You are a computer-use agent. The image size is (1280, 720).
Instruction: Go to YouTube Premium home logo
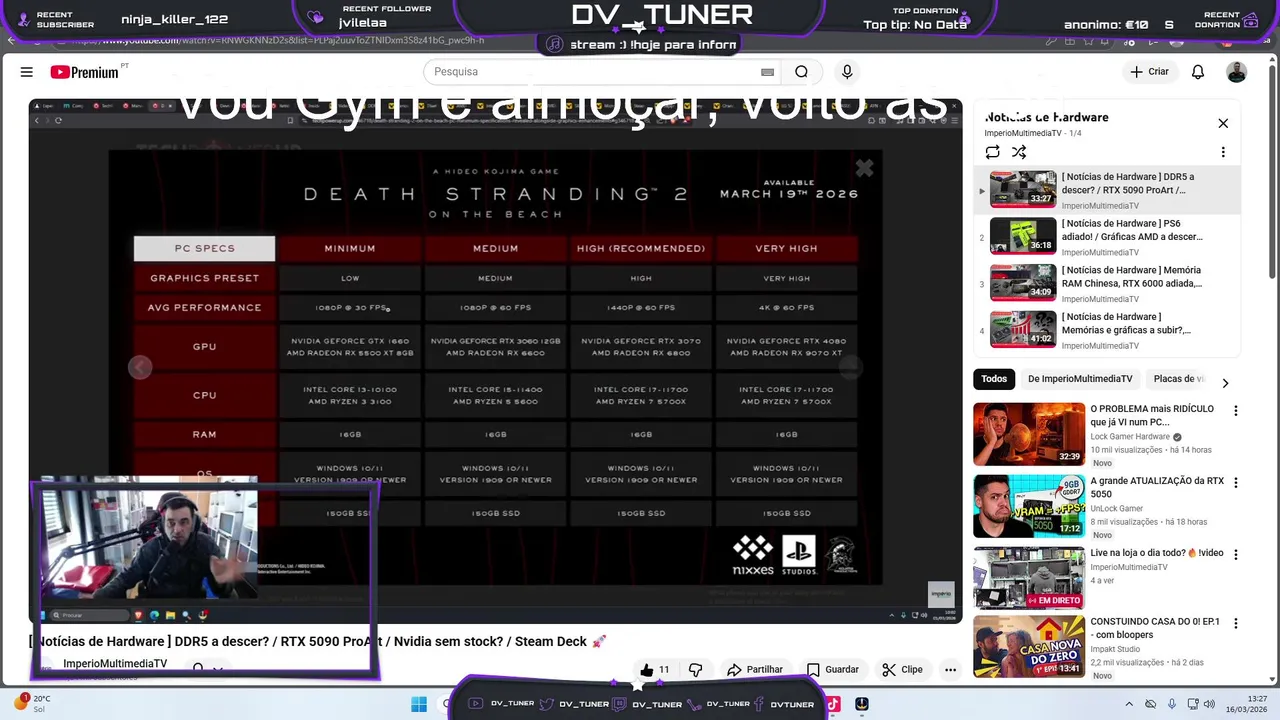click(x=85, y=72)
